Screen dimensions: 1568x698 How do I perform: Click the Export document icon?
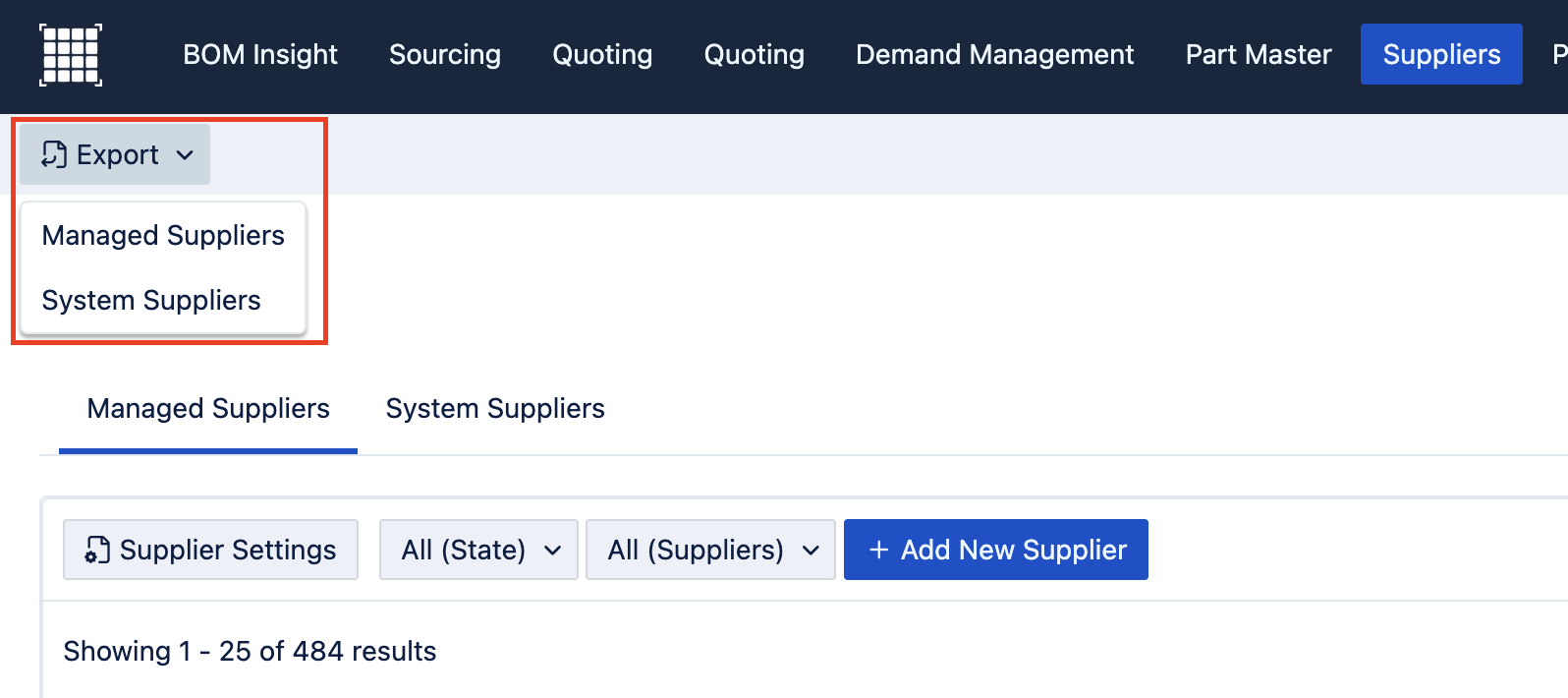point(54,154)
